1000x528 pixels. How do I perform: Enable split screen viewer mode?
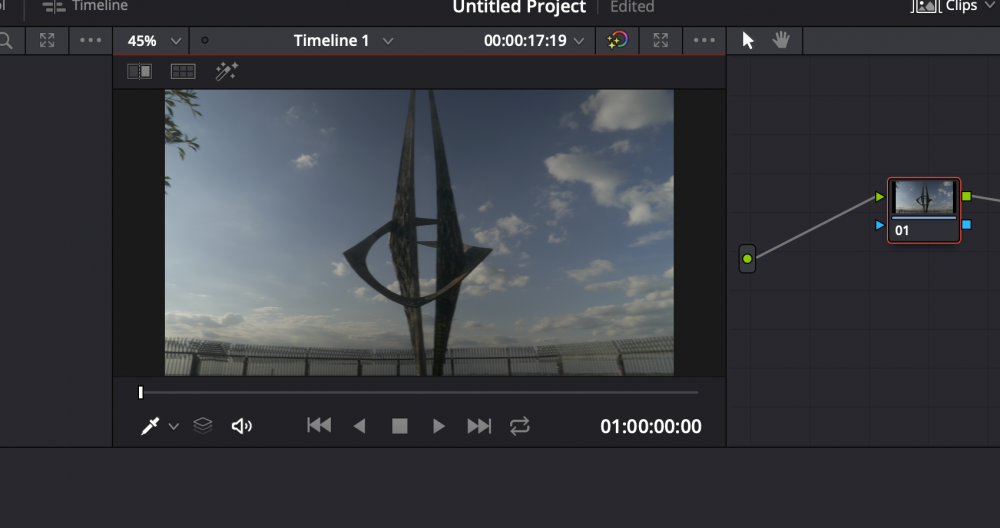[182, 71]
